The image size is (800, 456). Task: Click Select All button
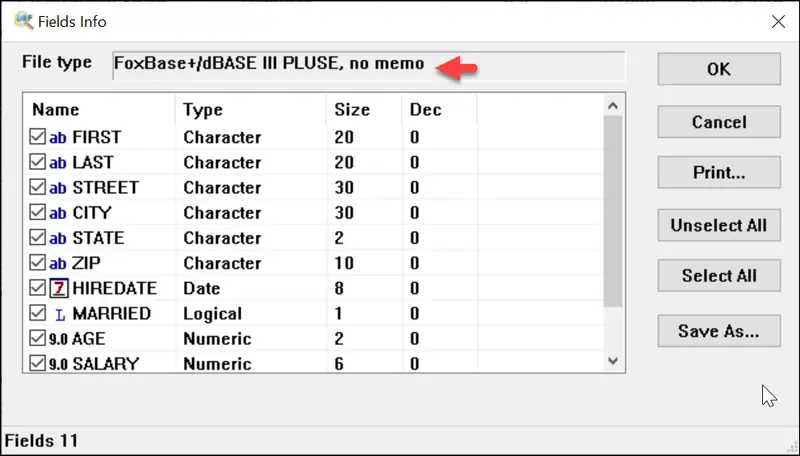click(x=719, y=276)
